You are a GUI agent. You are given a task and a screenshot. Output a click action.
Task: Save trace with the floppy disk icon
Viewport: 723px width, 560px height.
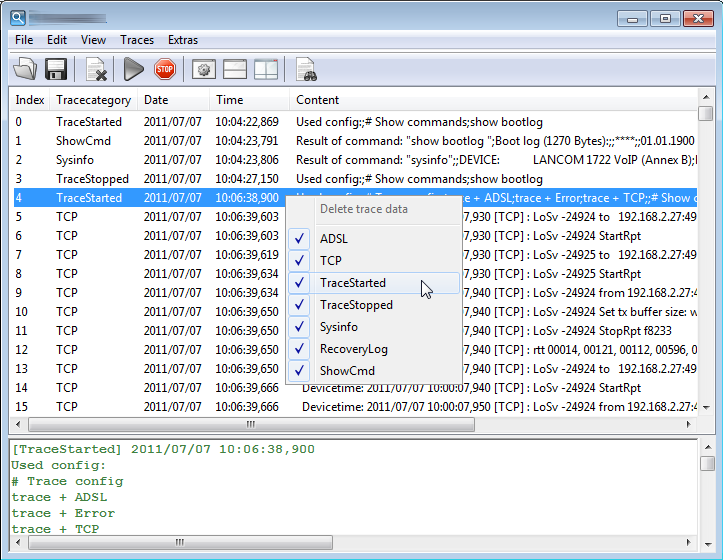tap(56, 69)
